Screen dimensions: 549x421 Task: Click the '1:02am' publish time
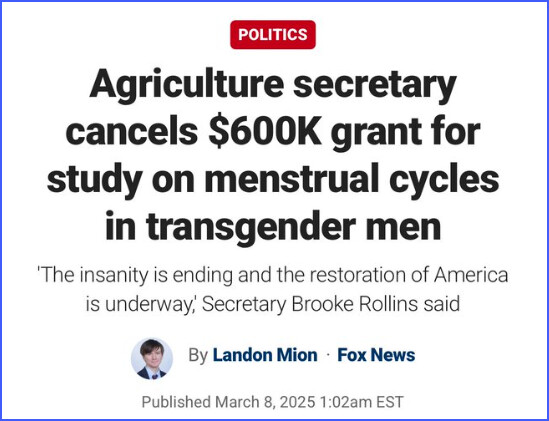tap(345, 402)
